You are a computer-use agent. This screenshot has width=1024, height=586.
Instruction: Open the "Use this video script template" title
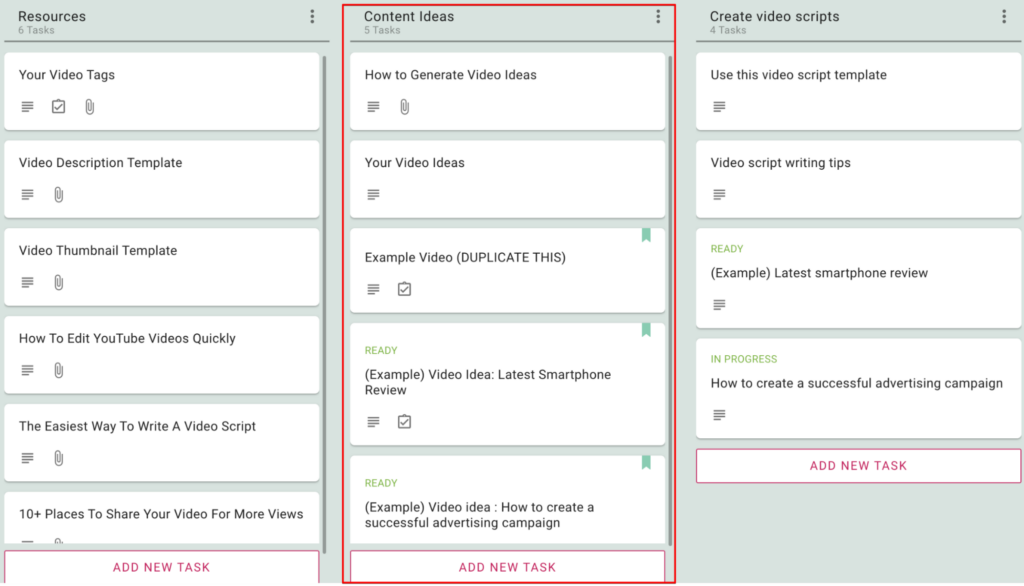(799, 75)
